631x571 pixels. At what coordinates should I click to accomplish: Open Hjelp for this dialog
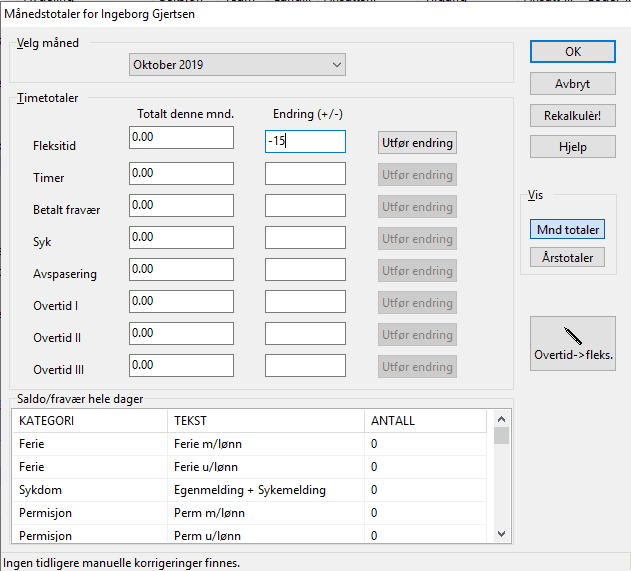(x=572, y=147)
